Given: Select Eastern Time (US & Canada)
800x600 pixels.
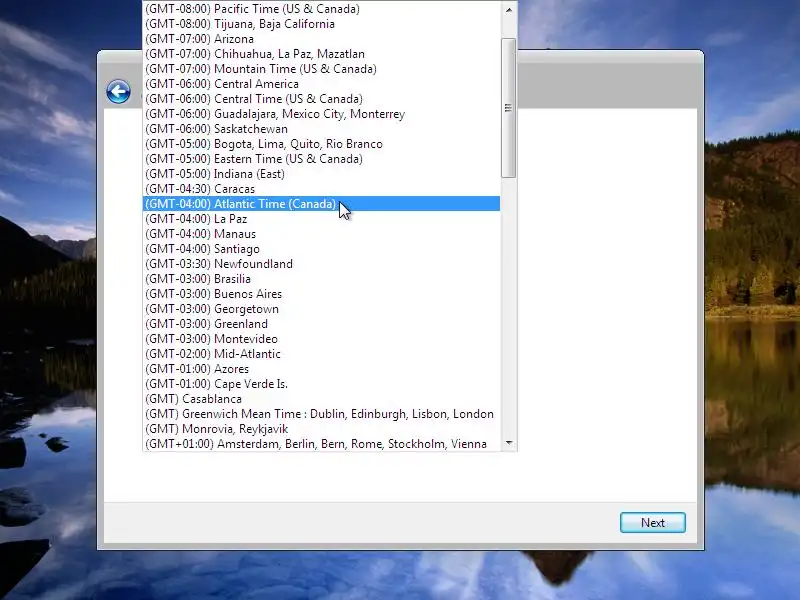Looking at the screenshot, I should click(x=321, y=159).
